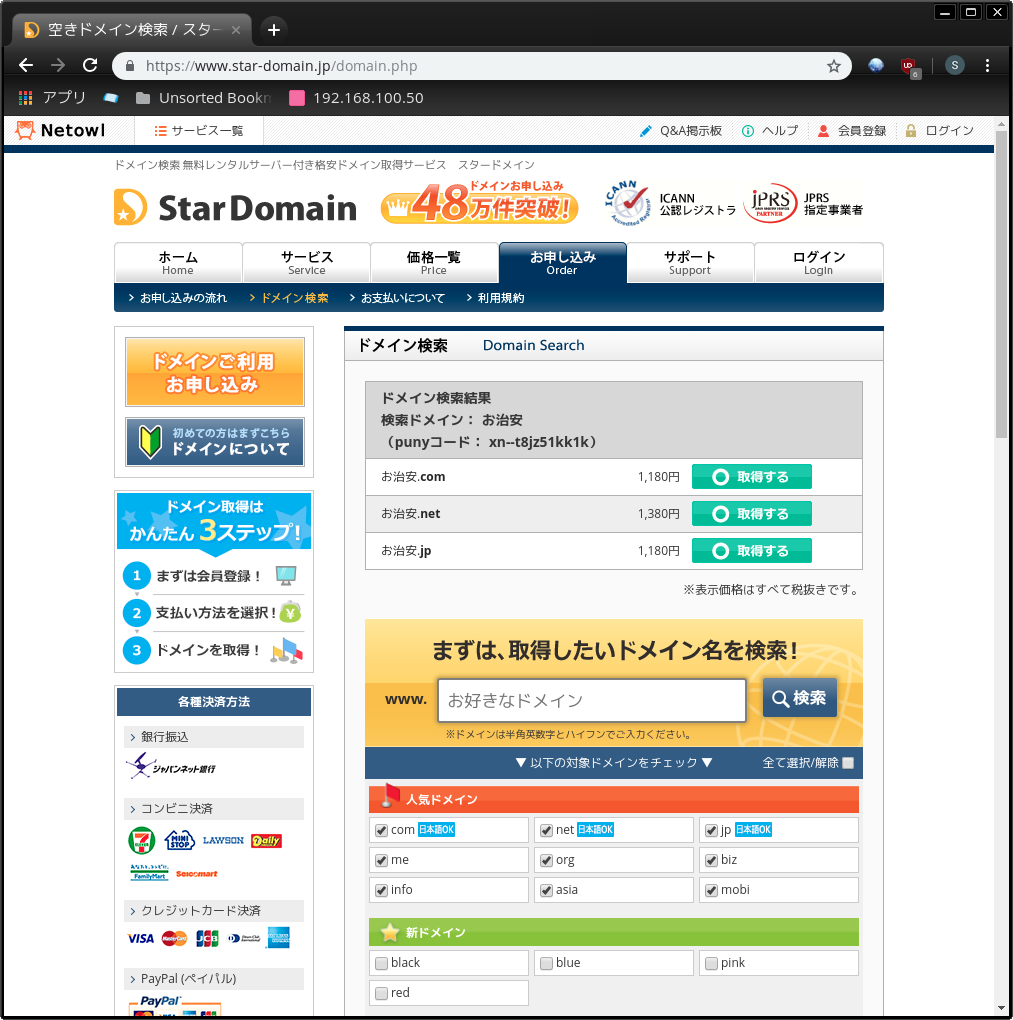
Task: Select the ホーム Home tab
Action: click(178, 263)
